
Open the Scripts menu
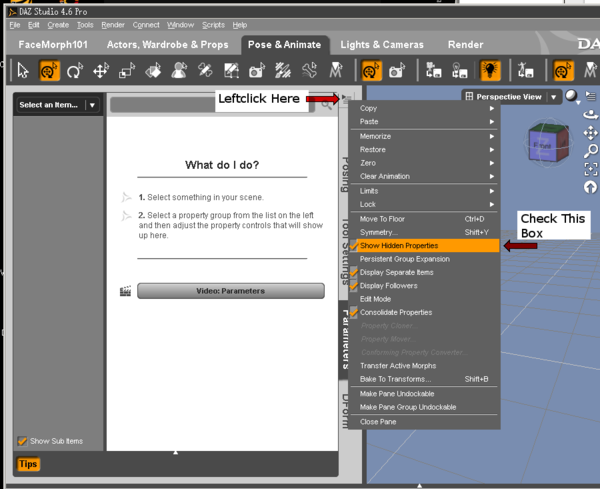pyautogui.click(x=213, y=25)
